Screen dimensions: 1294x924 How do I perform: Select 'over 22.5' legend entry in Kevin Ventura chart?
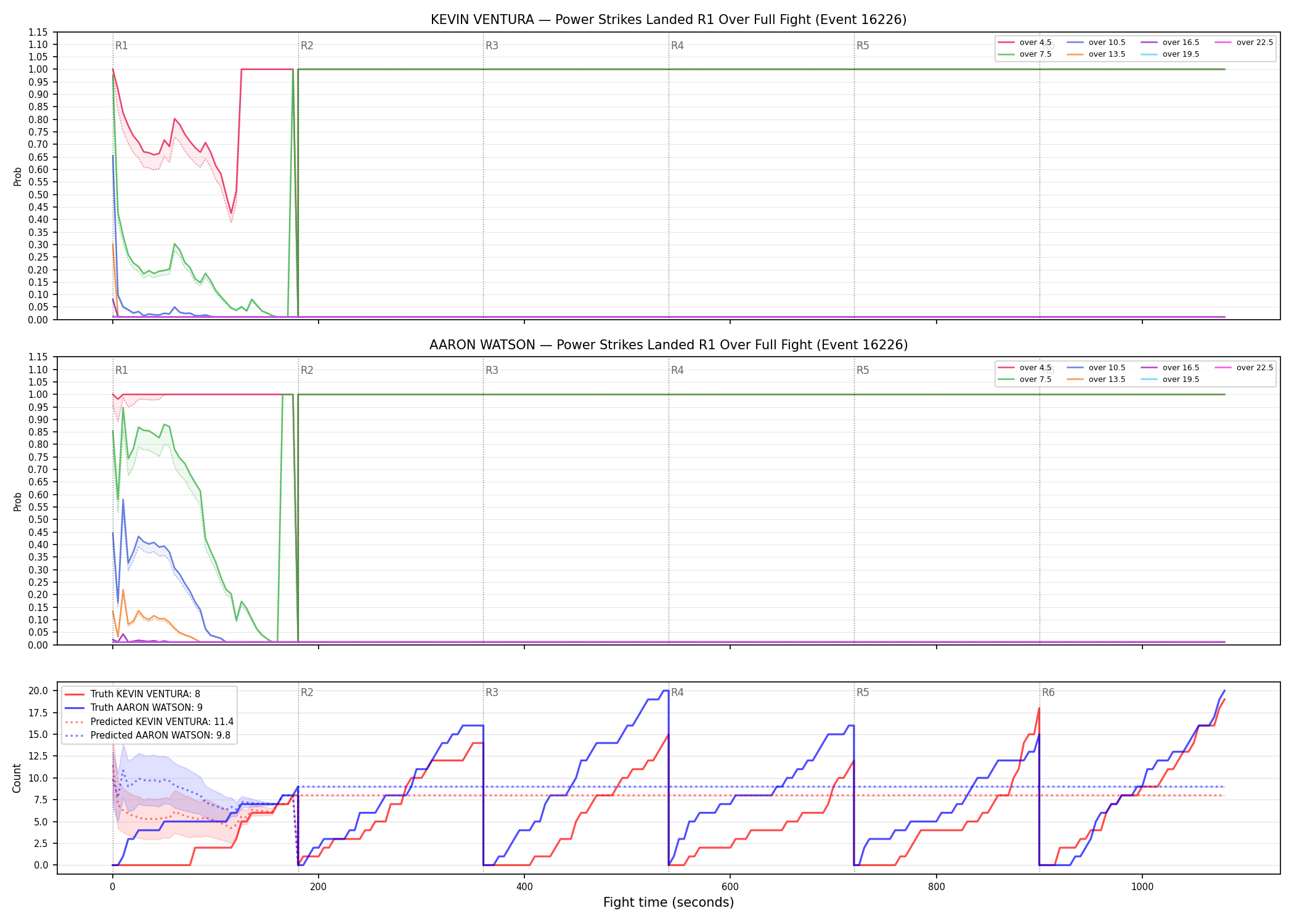tap(1243, 43)
